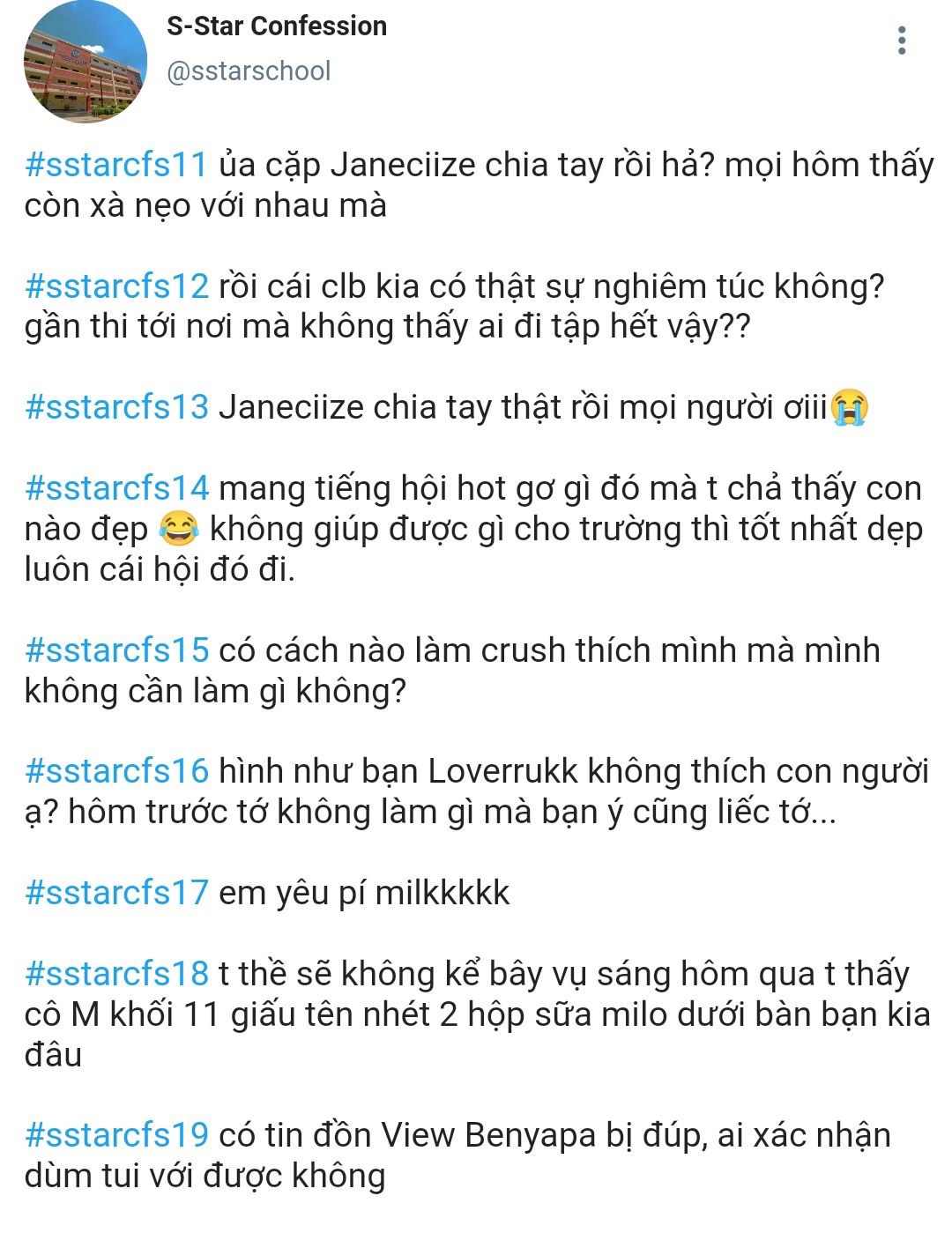Visit the @sstarschool handle
Image resolution: width=952 pixels, height=1233 pixels.
click(249, 71)
